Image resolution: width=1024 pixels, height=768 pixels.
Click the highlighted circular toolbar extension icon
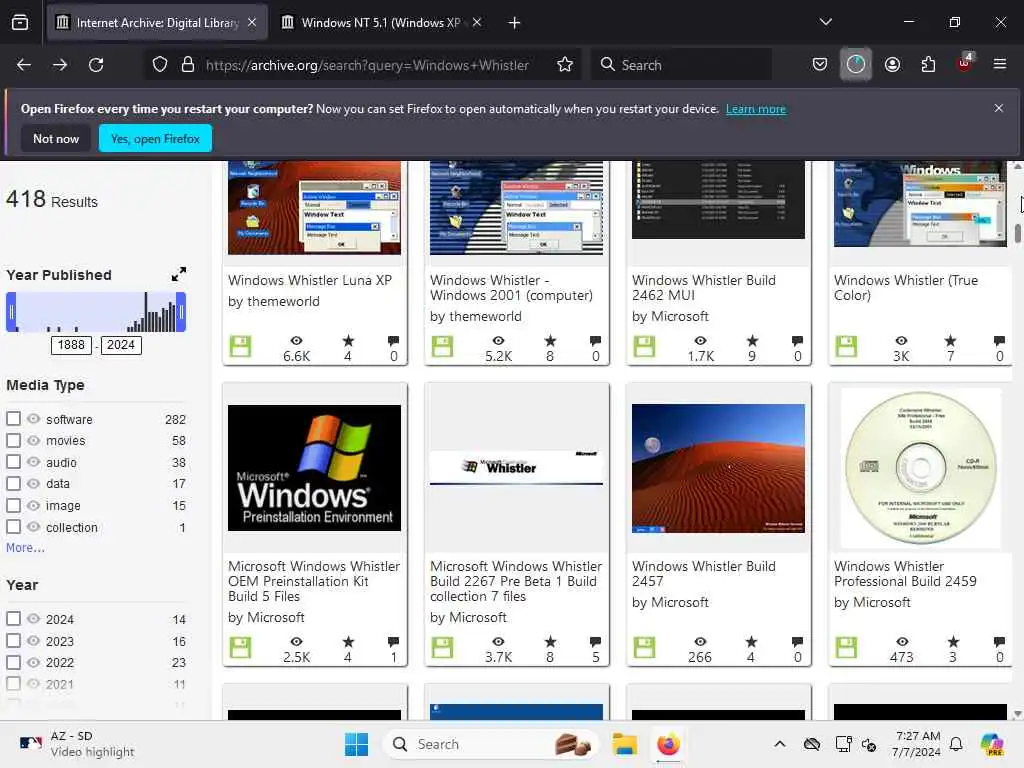(856, 65)
